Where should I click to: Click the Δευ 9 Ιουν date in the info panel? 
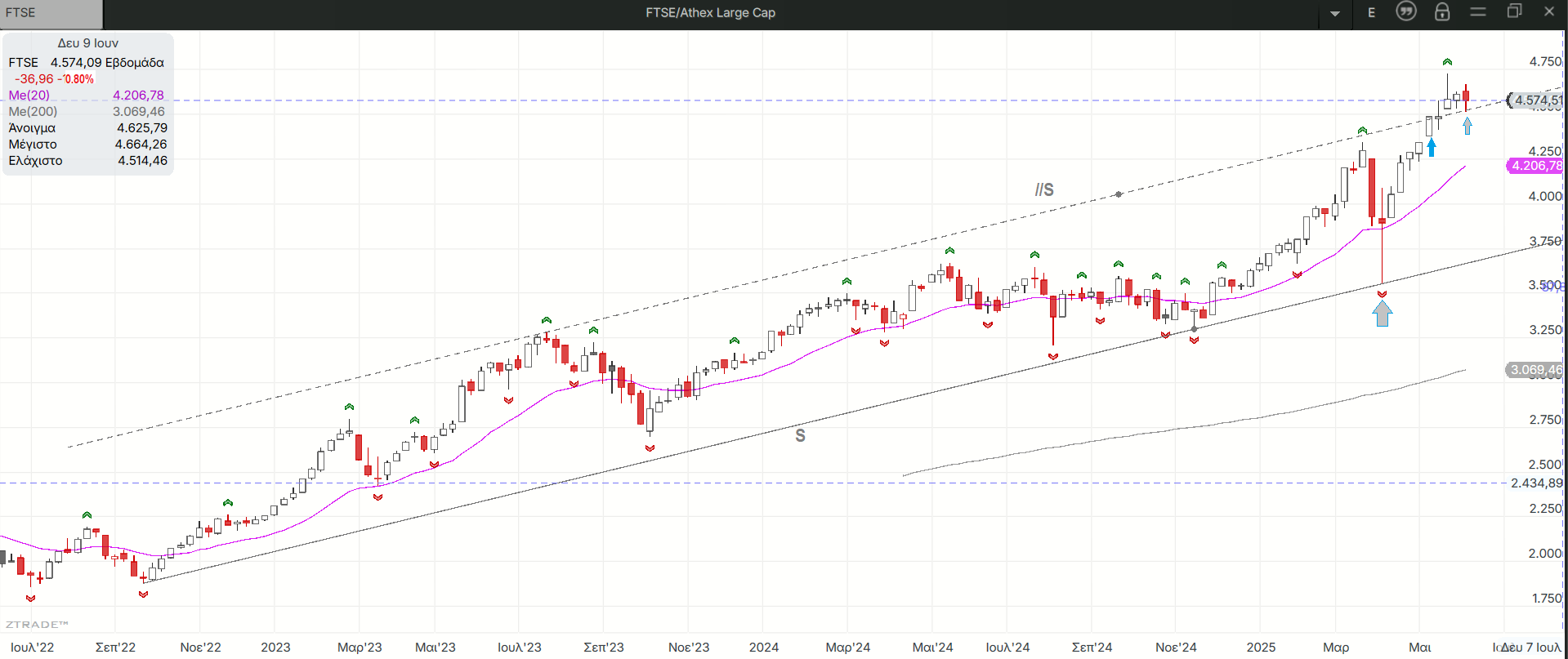click(x=88, y=43)
